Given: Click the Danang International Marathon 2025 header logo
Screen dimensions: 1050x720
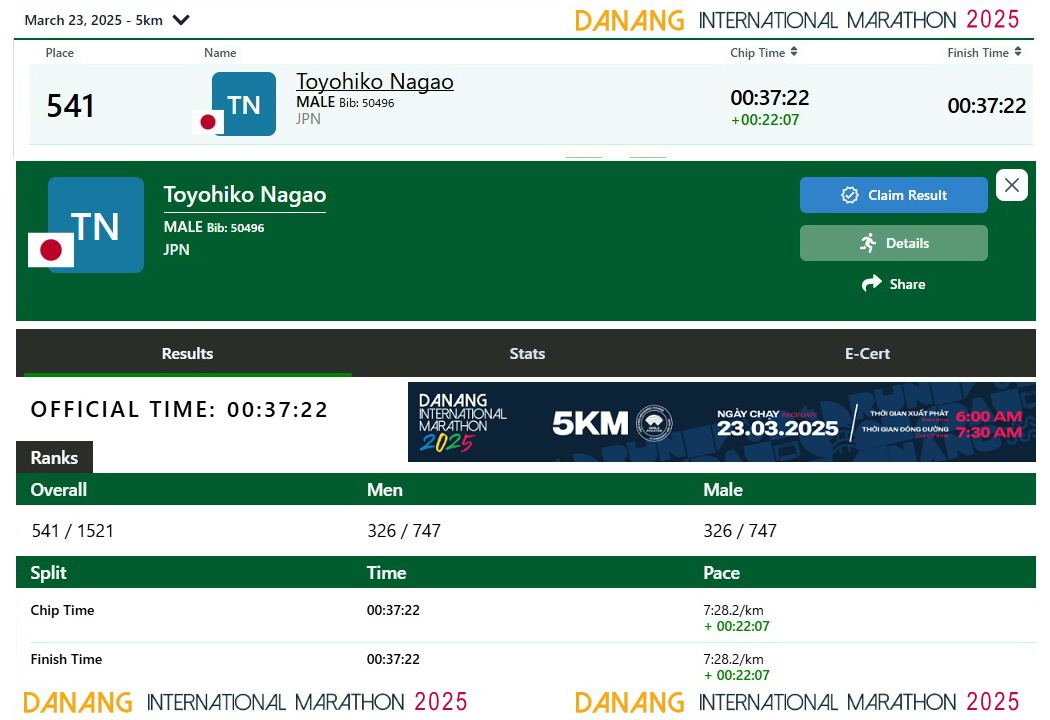Looking at the screenshot, I should pyautogui.click(x=797, y=20).
